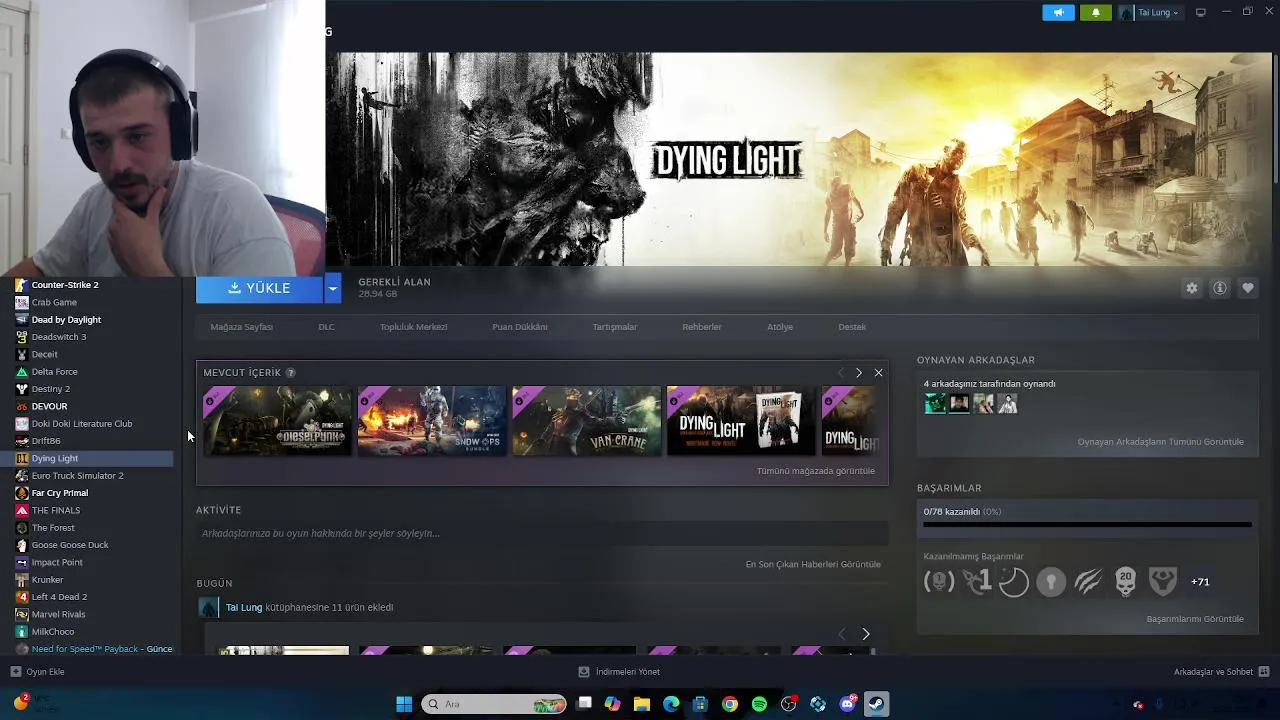Viewport: 1280px width, 720px height.
Task: Select THE FINALS in the library
Action: coord(56,510)
